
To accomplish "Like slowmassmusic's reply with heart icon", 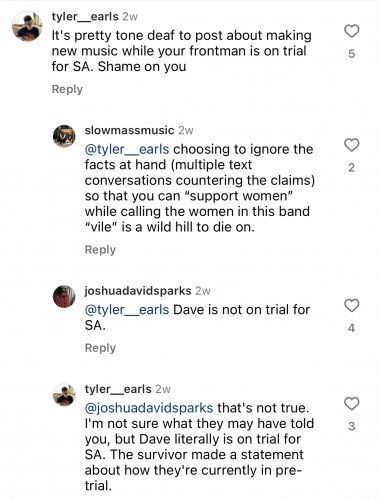I will coord(351,145).
